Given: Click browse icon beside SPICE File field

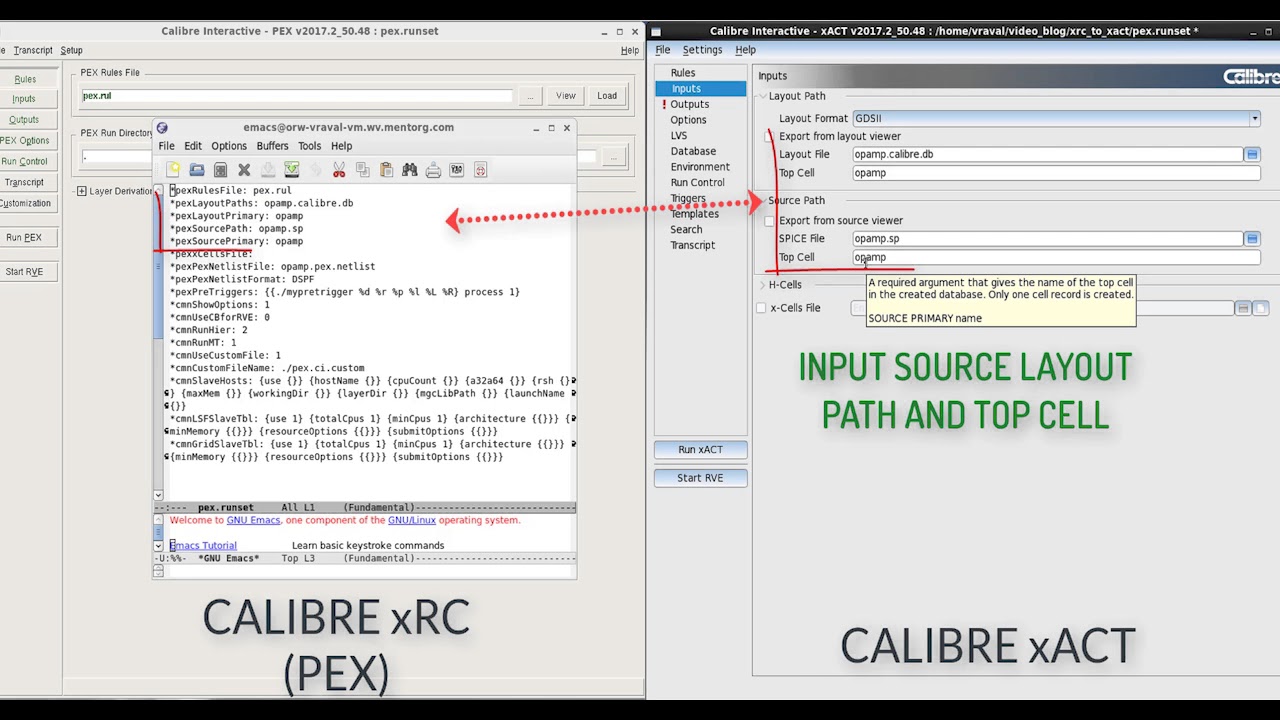Looking at the screenshot, I should pos(1252,238).
